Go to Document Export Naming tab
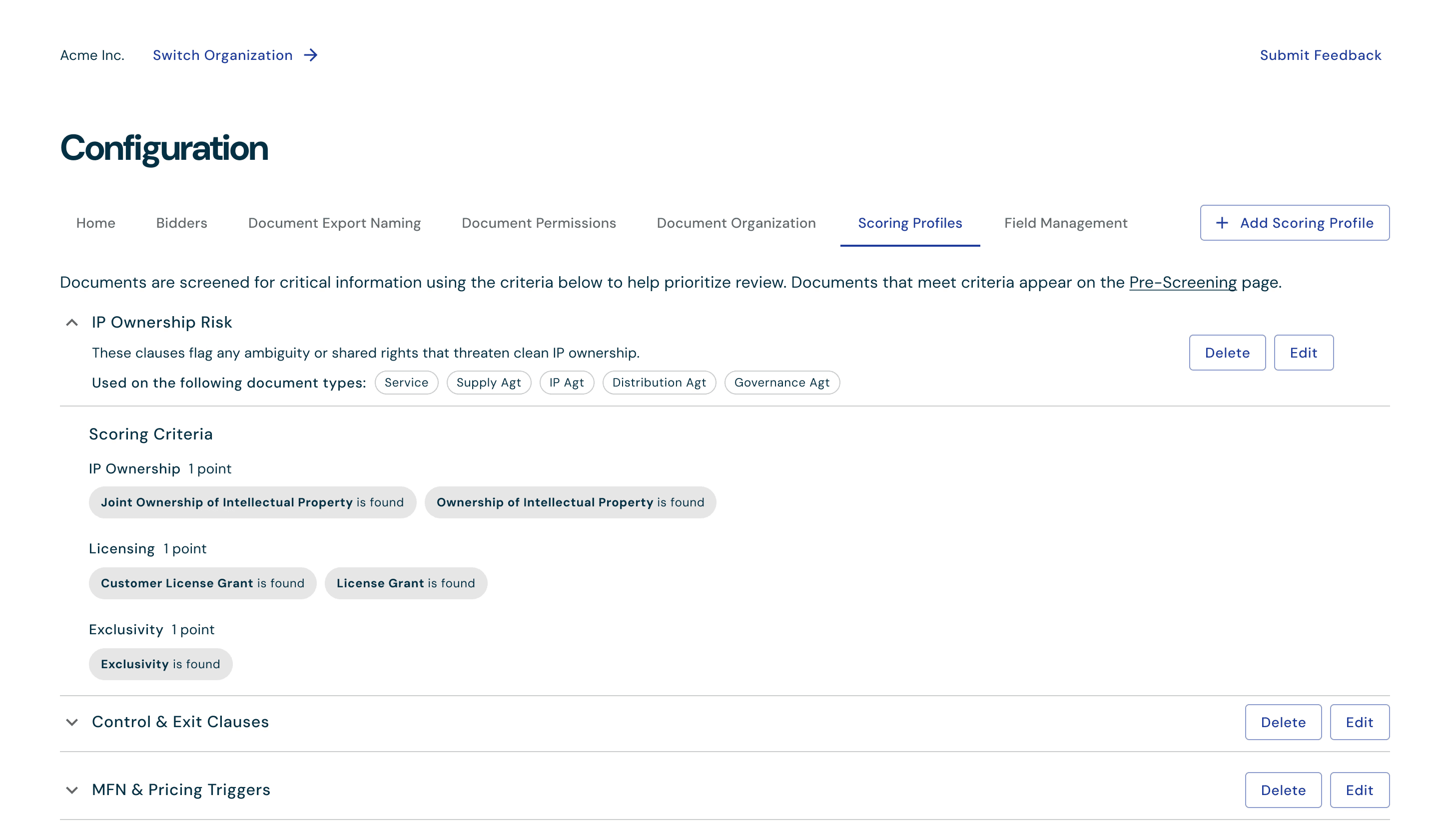Image resolution: width=1439 pixels, height=840 pixels. 335,223
